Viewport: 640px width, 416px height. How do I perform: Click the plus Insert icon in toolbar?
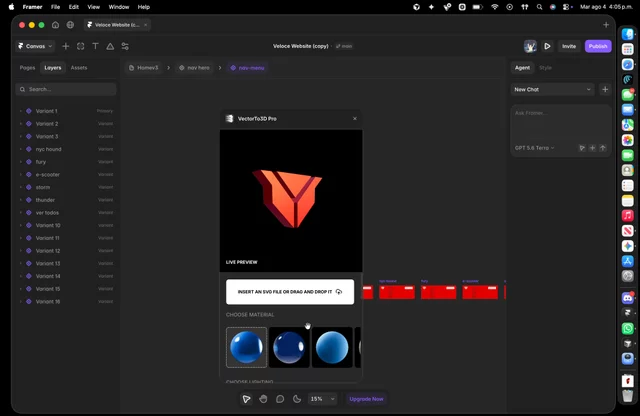coord(65,47)
